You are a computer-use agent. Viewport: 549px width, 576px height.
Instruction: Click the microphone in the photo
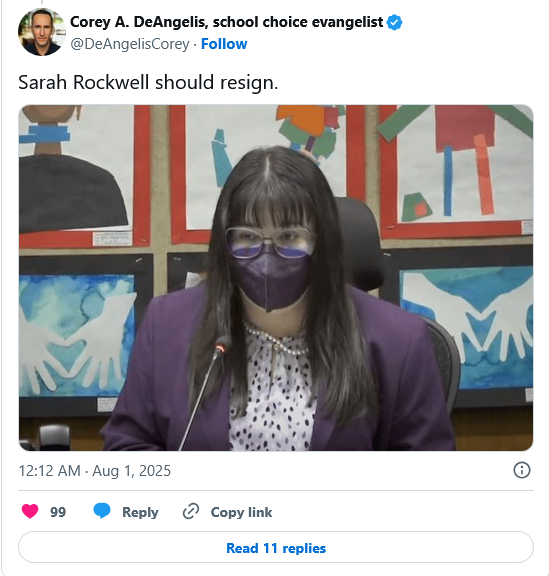tap(207, 392)
